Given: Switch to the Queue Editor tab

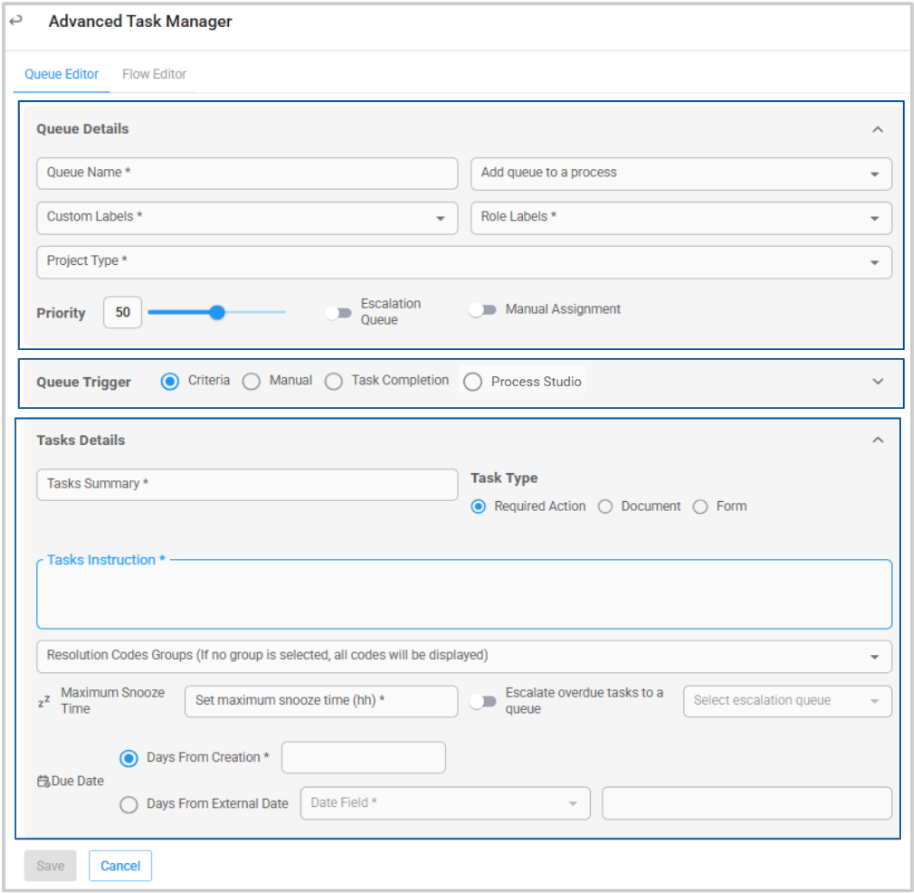Looking at the screenshot, I should (62, 74).
